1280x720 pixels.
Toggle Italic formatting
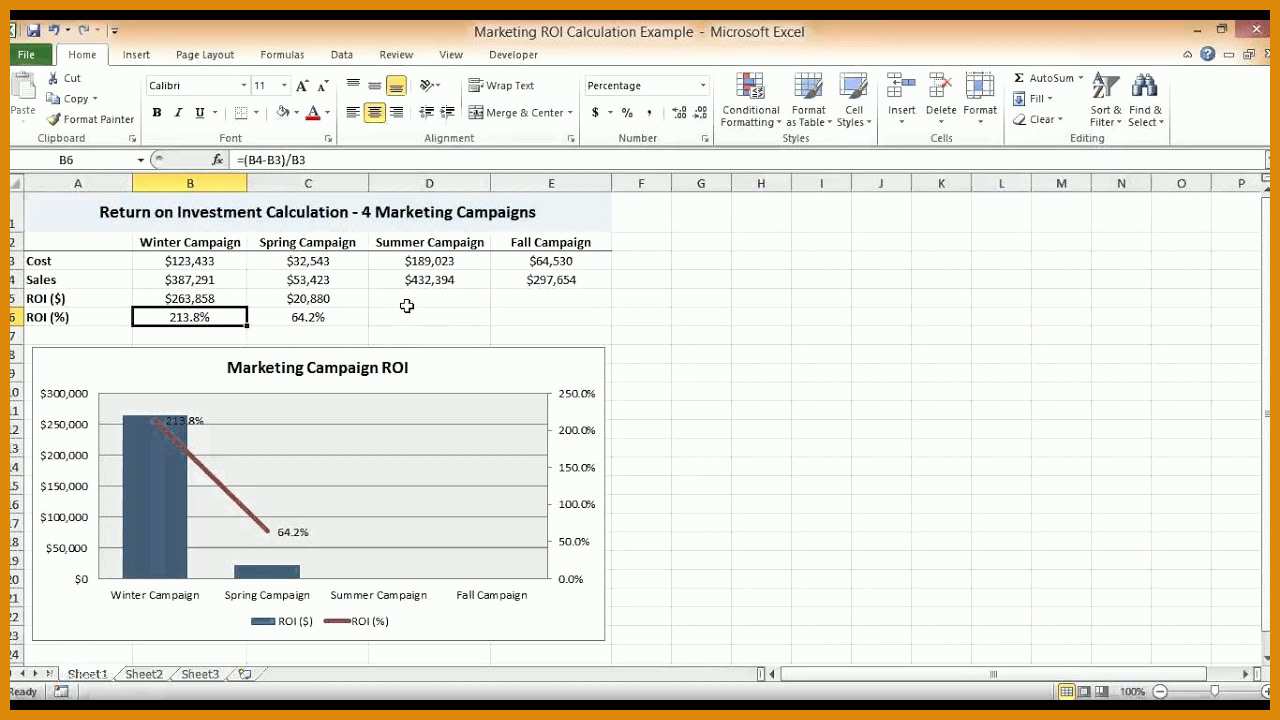pos(178,113)
